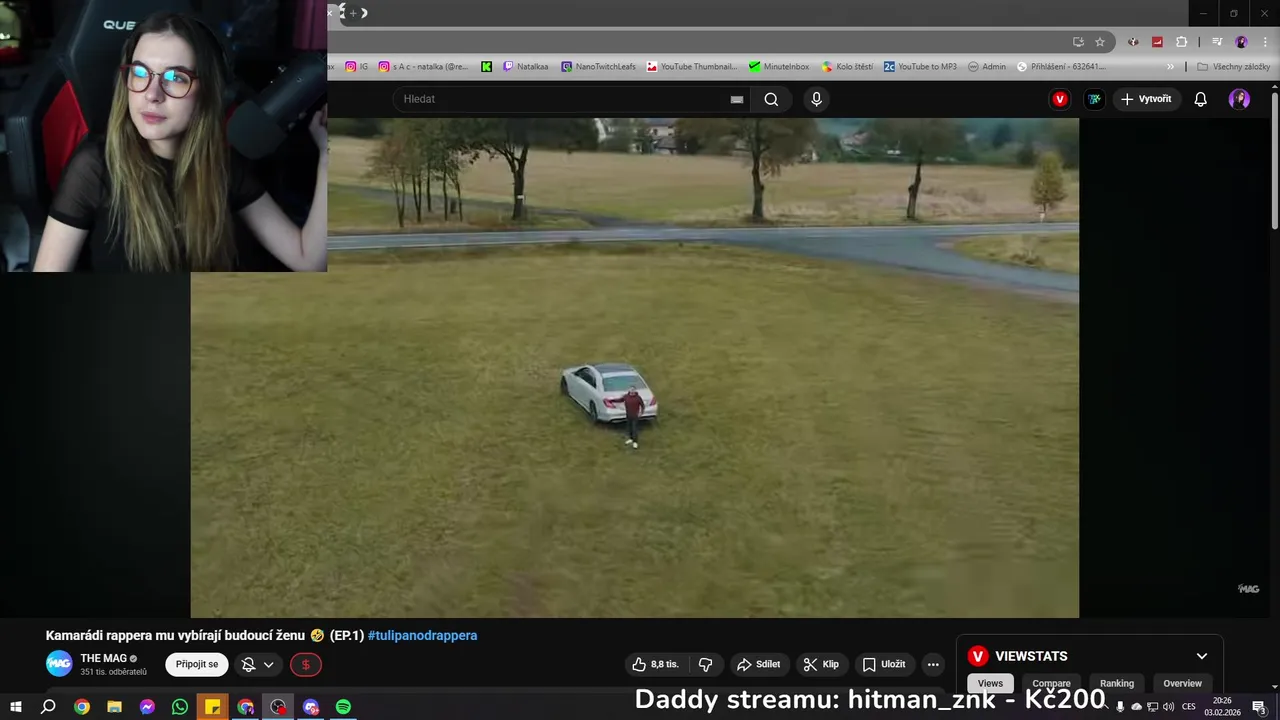Open WhatsApp from the taskbar

click(x=180, y=707)
